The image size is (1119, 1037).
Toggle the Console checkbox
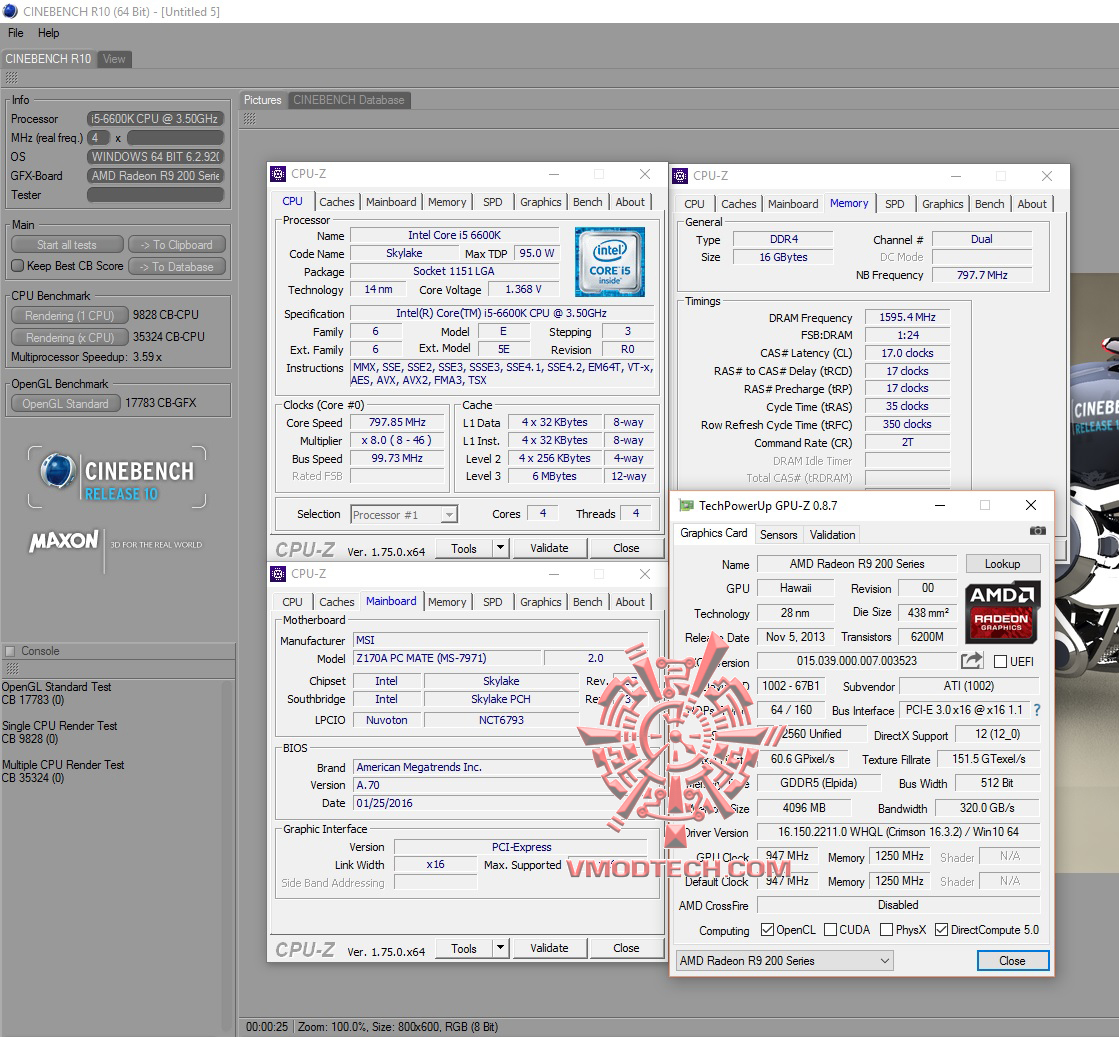[10, 651]
